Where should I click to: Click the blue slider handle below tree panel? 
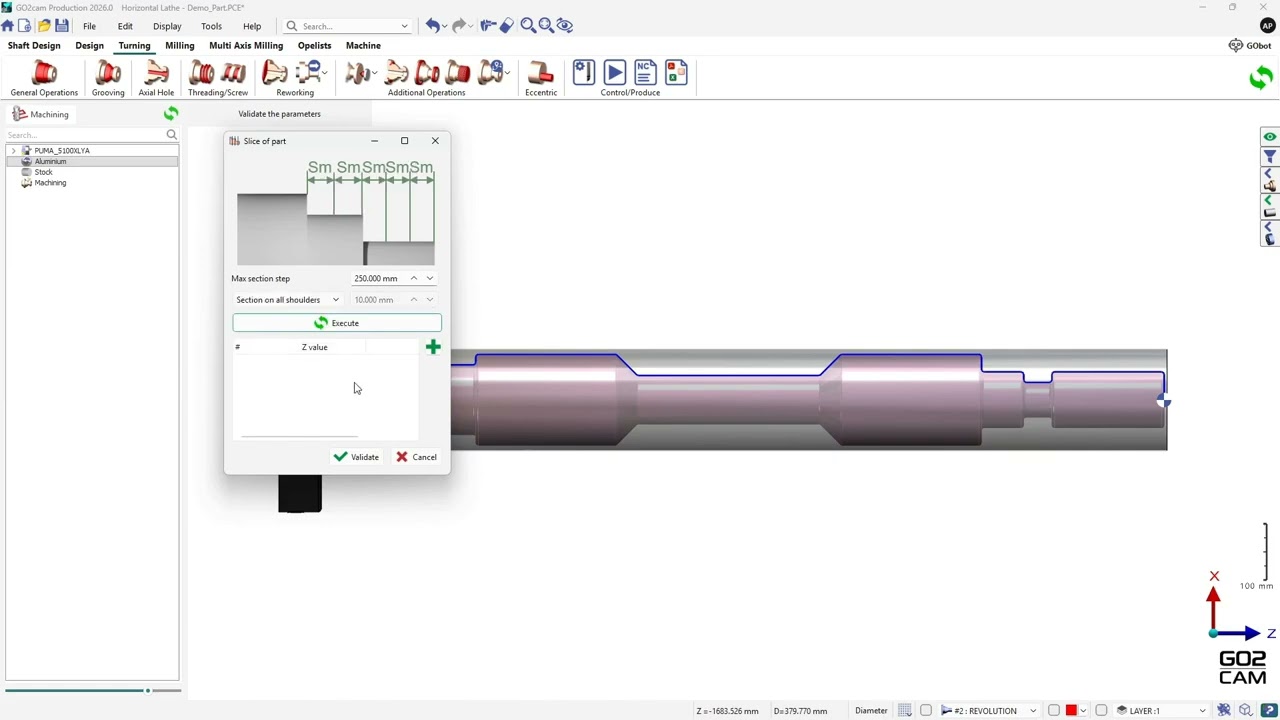tap(147, 691)
